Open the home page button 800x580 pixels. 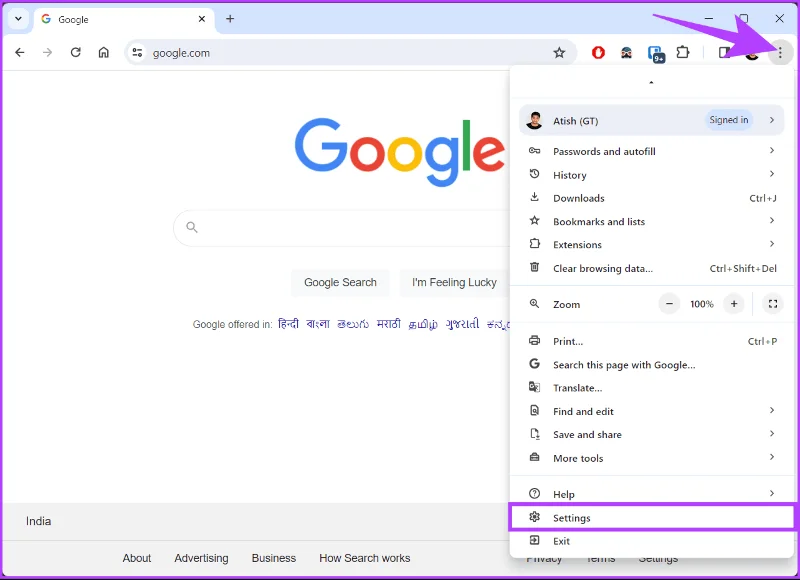click(104, 53)
